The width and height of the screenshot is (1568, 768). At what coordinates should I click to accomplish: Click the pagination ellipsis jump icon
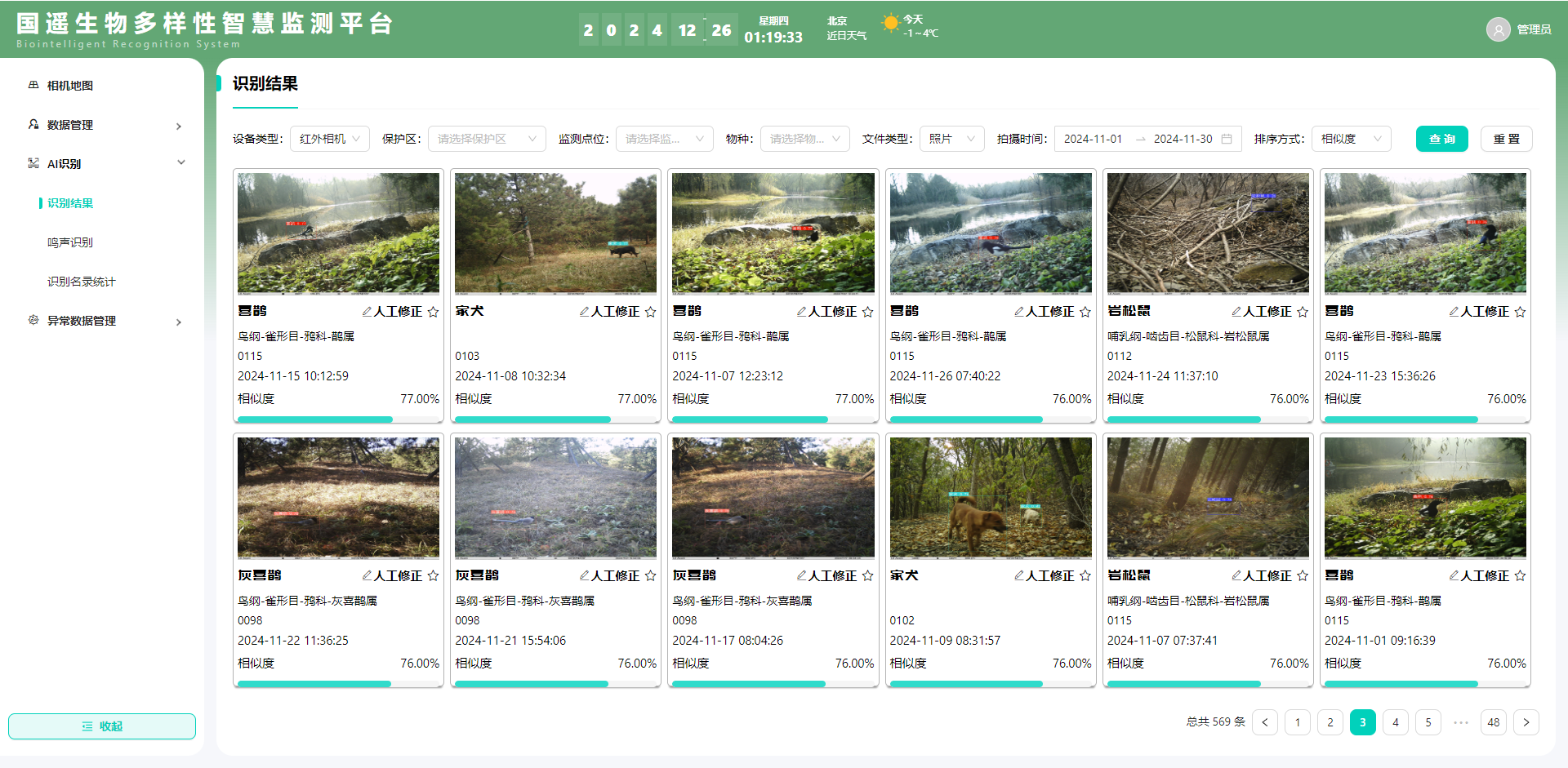click(x=1461, y=722)
